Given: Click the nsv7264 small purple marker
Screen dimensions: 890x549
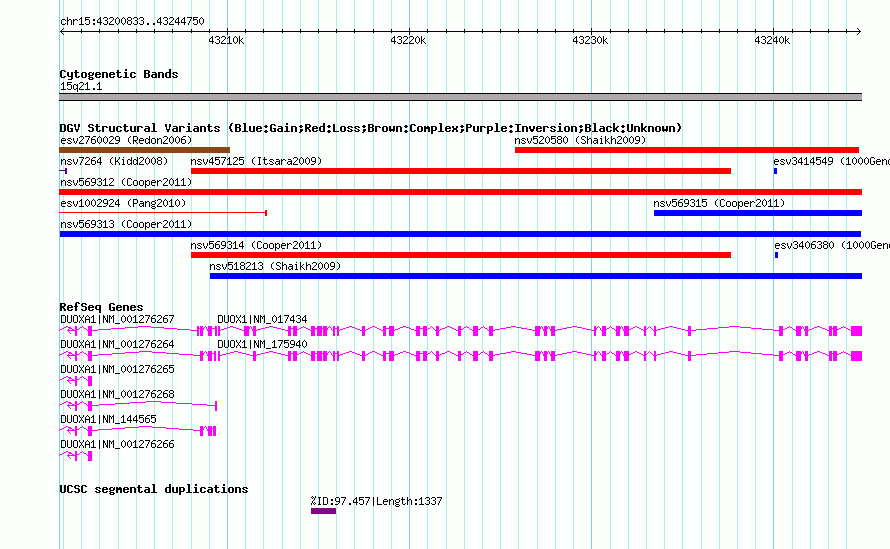Looking at the screenshot, I should tap(64, 171).
